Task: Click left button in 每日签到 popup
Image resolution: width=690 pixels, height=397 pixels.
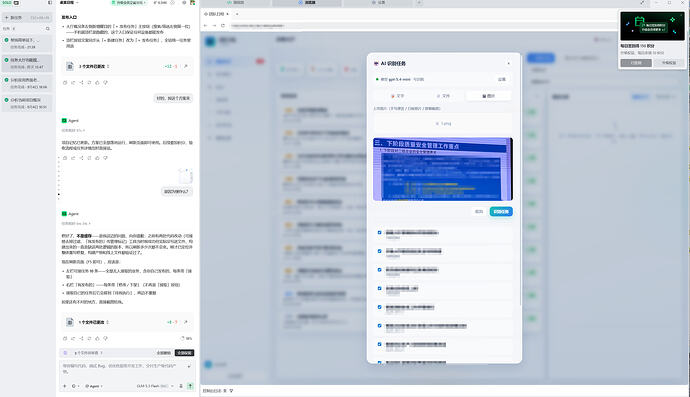Action: coord(636,63)
